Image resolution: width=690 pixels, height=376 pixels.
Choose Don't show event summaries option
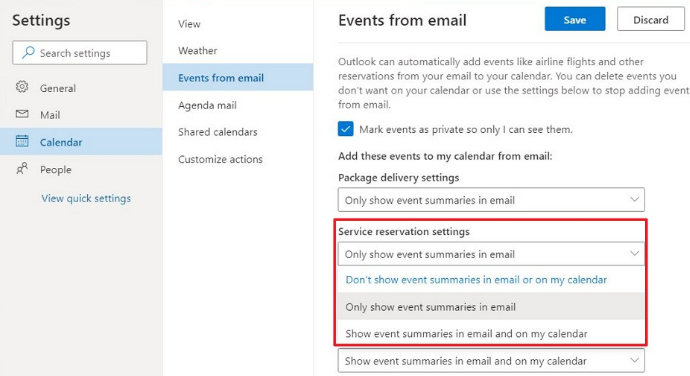coord(491,280)
